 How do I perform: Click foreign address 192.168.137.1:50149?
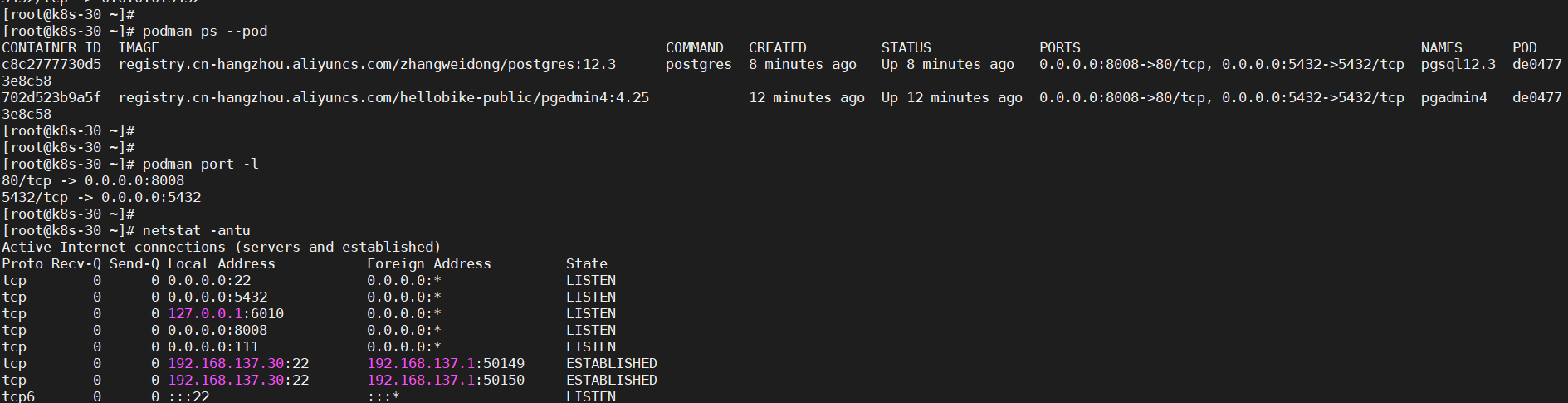(x=446, y=363)
